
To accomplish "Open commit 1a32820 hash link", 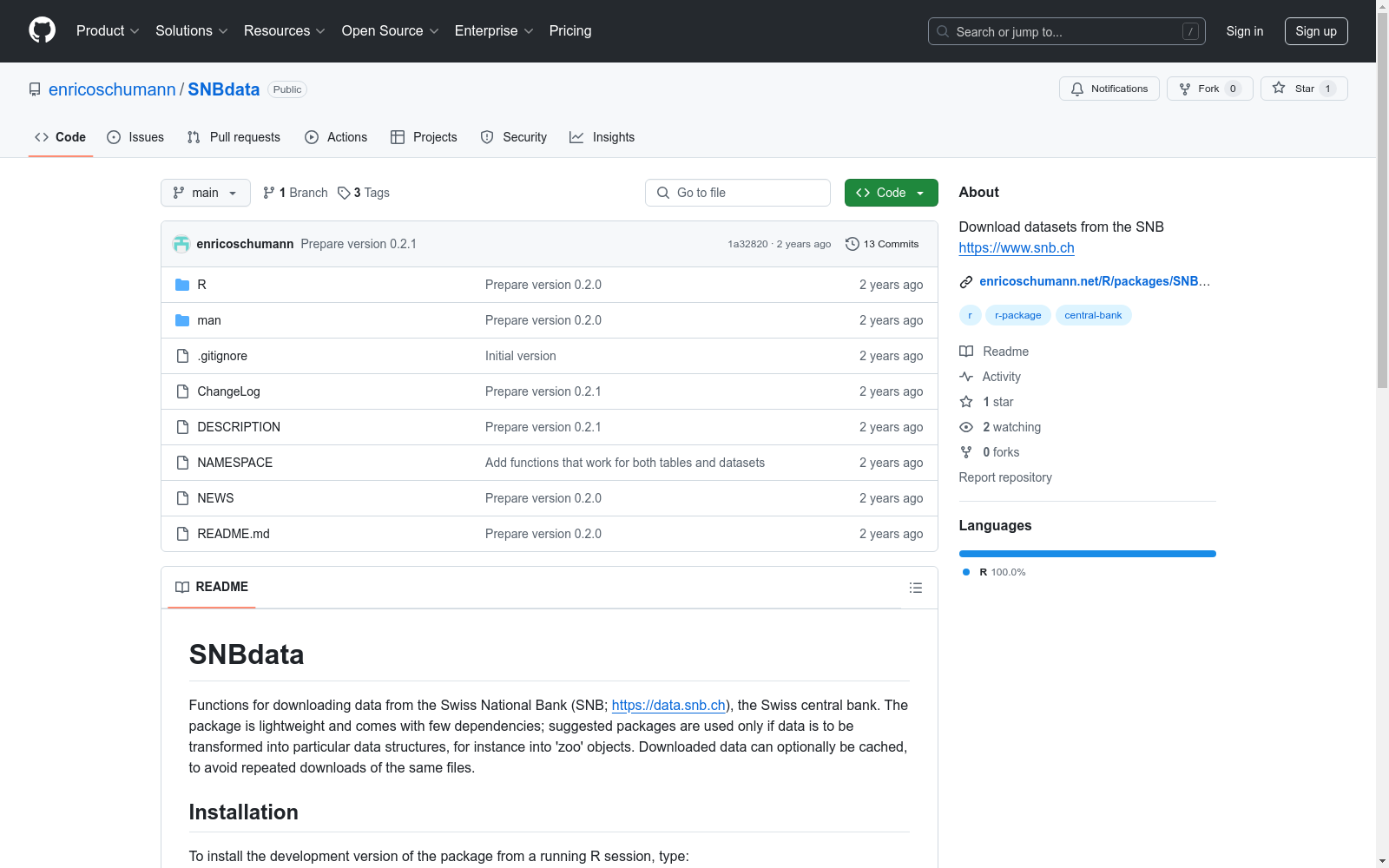I will (x=747, y=244).
